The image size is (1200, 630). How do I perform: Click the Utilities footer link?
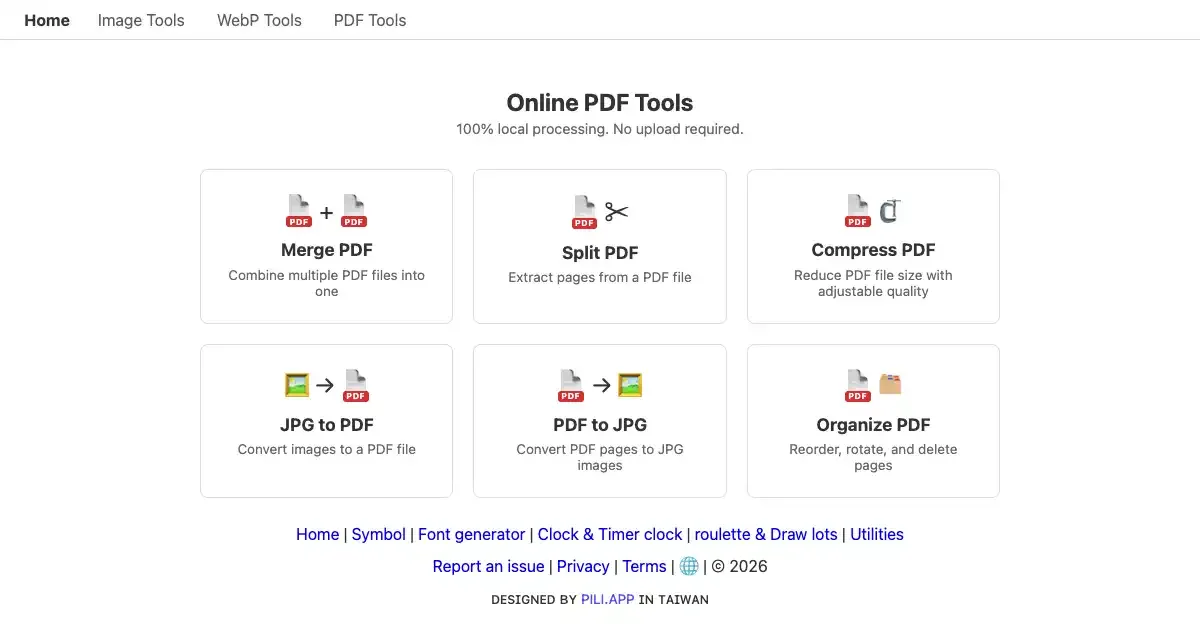(876, 534)
